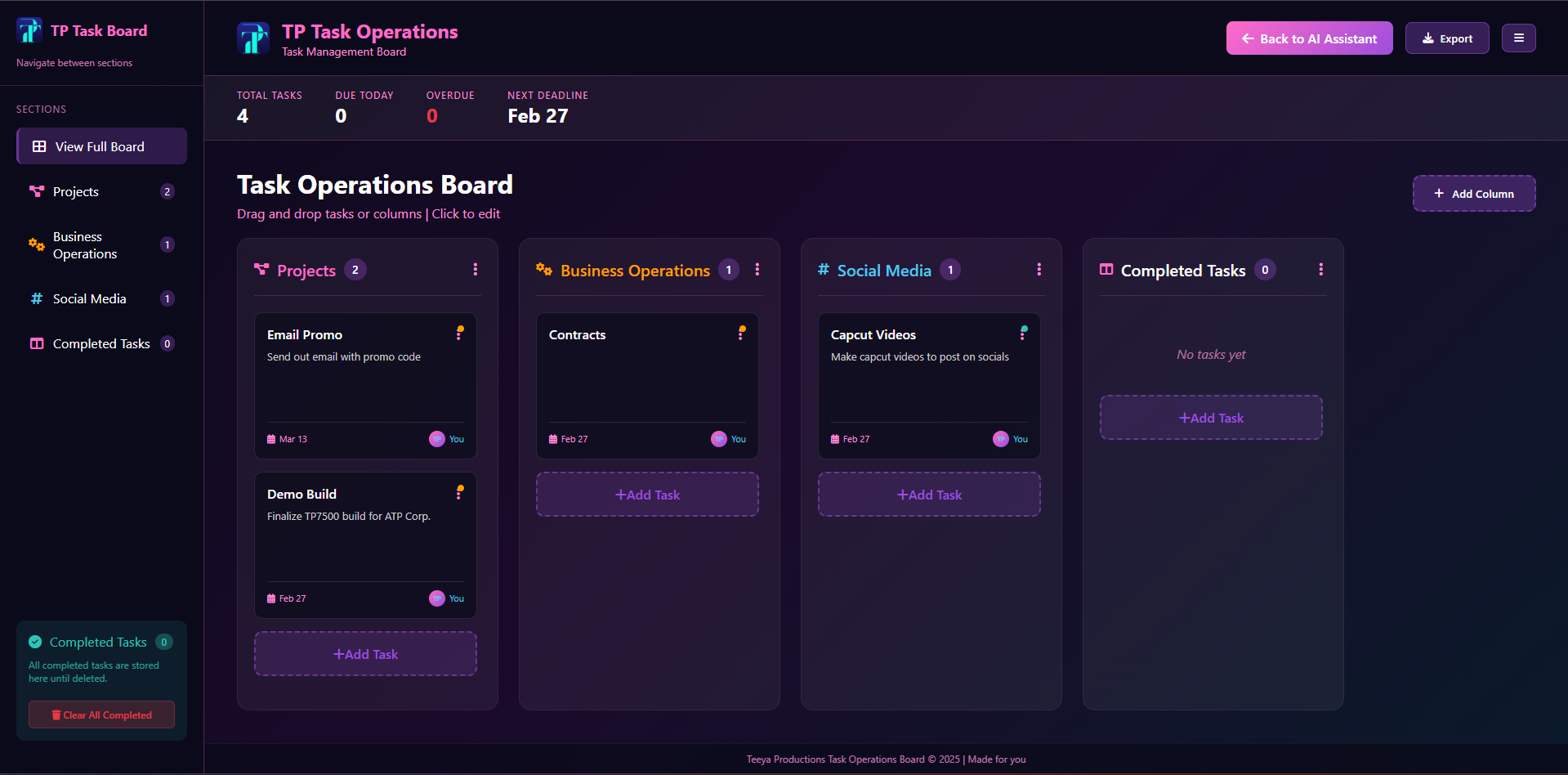Switch to View Full Board section
The image size is (1568, 775).
coord(101,146)
